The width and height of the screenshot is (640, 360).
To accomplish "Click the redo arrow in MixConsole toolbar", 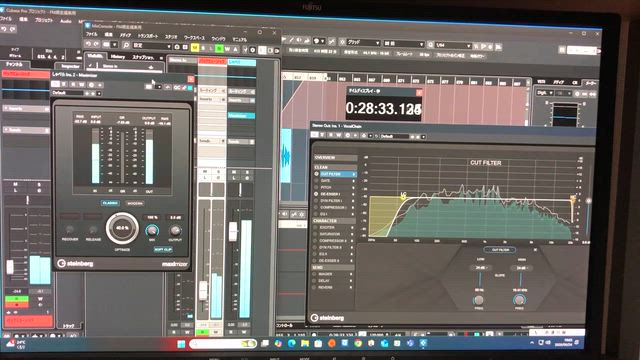I will click(96, 44).
